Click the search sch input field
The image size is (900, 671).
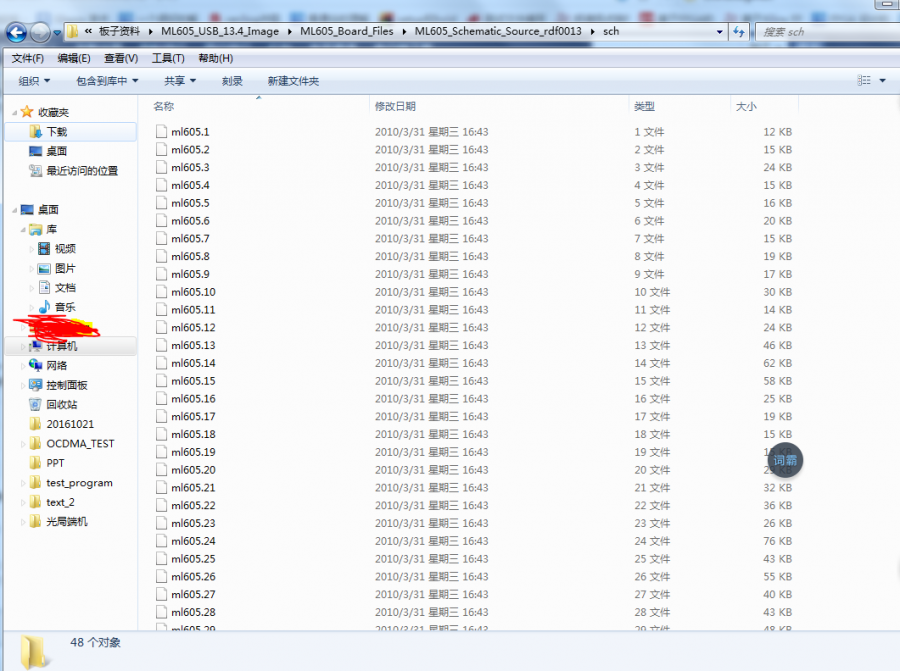[x=829, y=32]
